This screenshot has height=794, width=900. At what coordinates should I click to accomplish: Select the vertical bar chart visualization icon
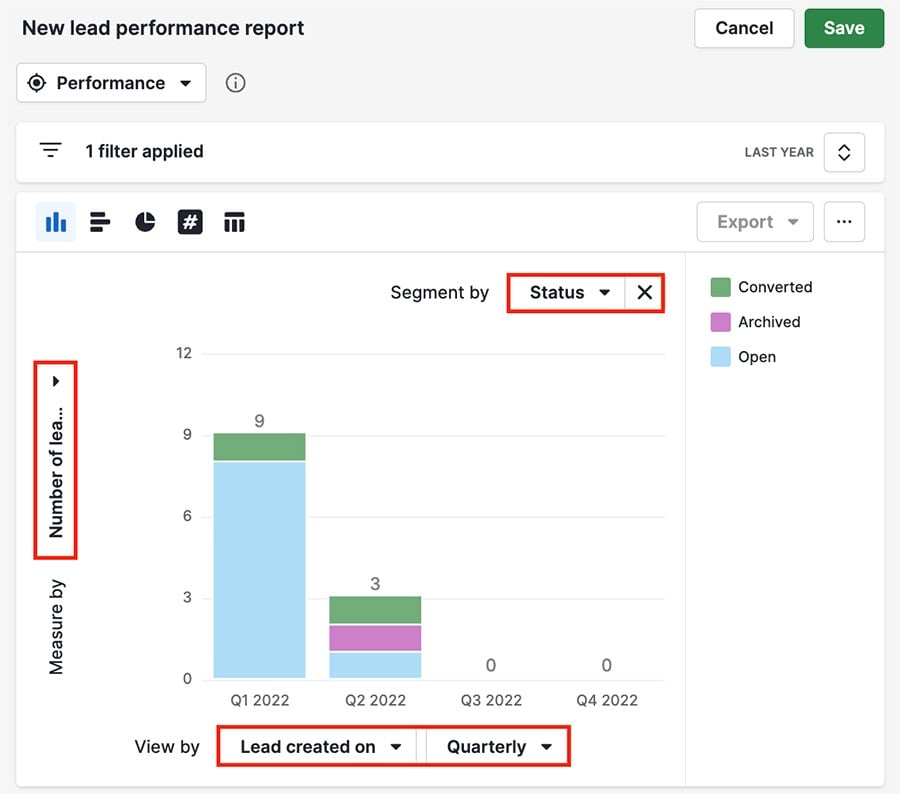55,221
